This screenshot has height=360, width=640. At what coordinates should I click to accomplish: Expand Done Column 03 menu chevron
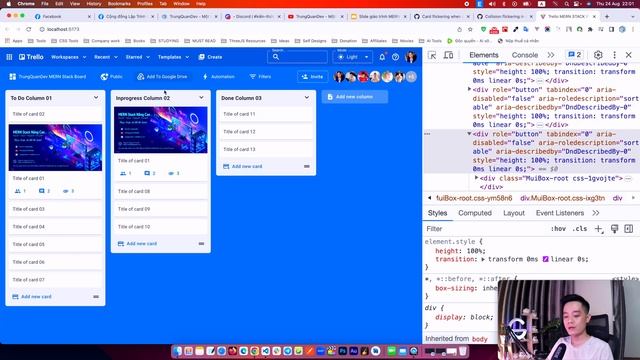tap(307, 98)
